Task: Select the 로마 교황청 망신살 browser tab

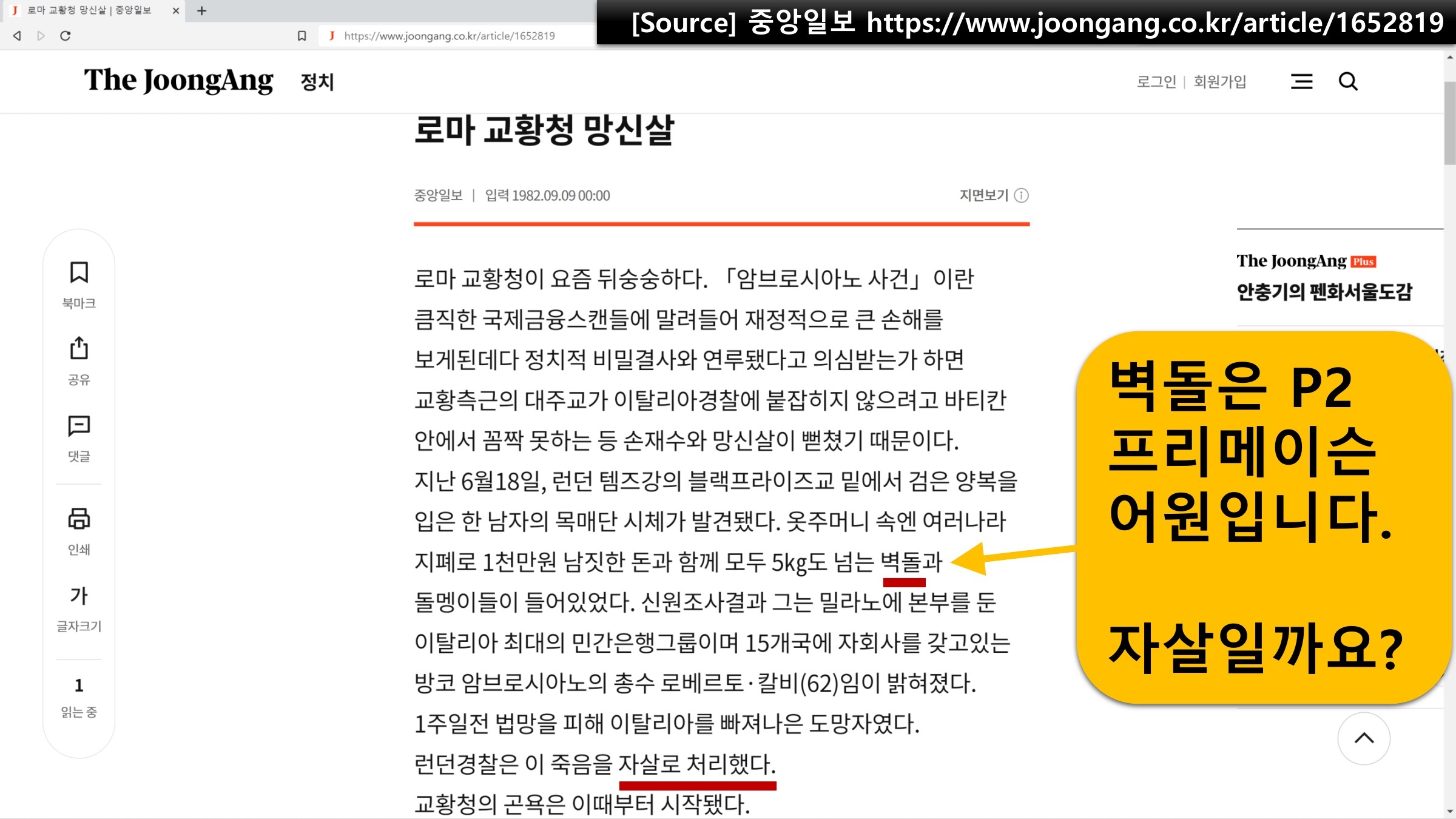Action: (90, 10)
